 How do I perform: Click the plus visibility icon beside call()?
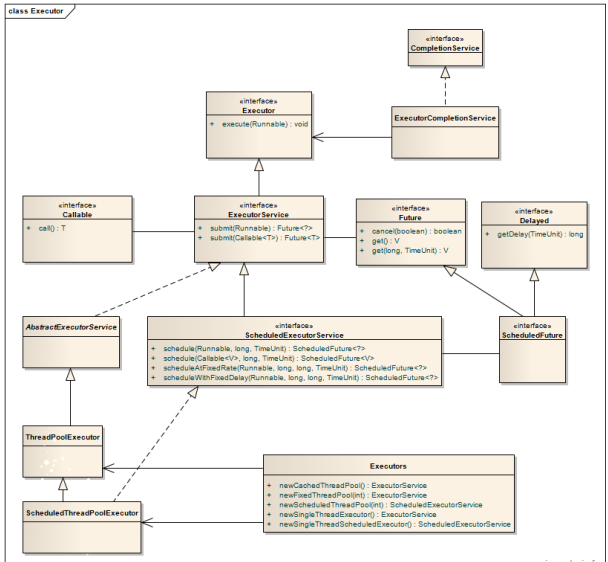(29, 228)
